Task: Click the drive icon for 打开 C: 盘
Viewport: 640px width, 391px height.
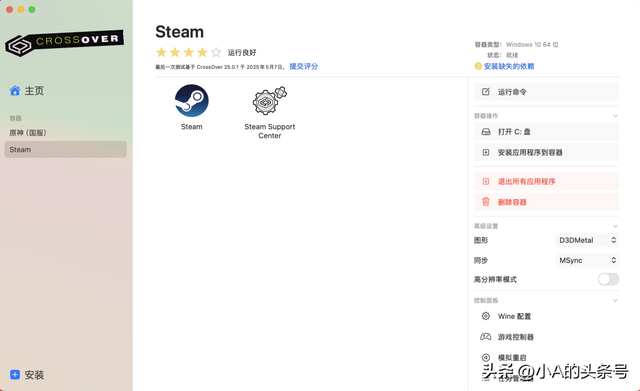Action: (x=486, y=132)
